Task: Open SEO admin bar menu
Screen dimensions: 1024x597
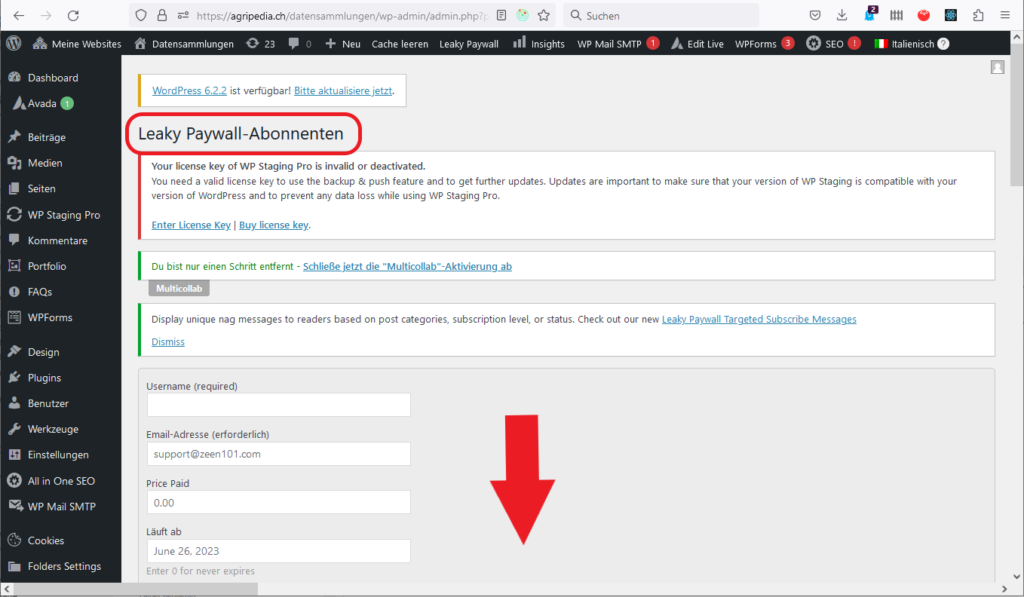Action: tap(833, 44)
